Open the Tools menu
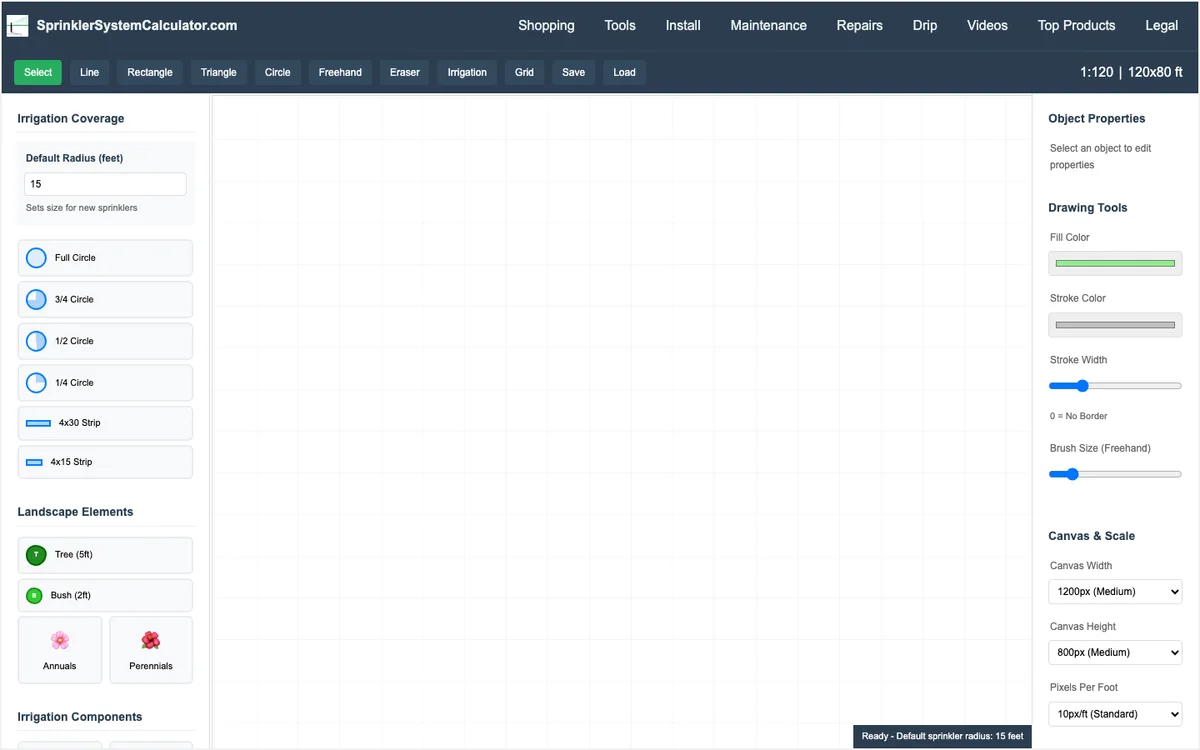Image resolution: width=1200 pixels, height=750 pixels. [x=620, y=26]
